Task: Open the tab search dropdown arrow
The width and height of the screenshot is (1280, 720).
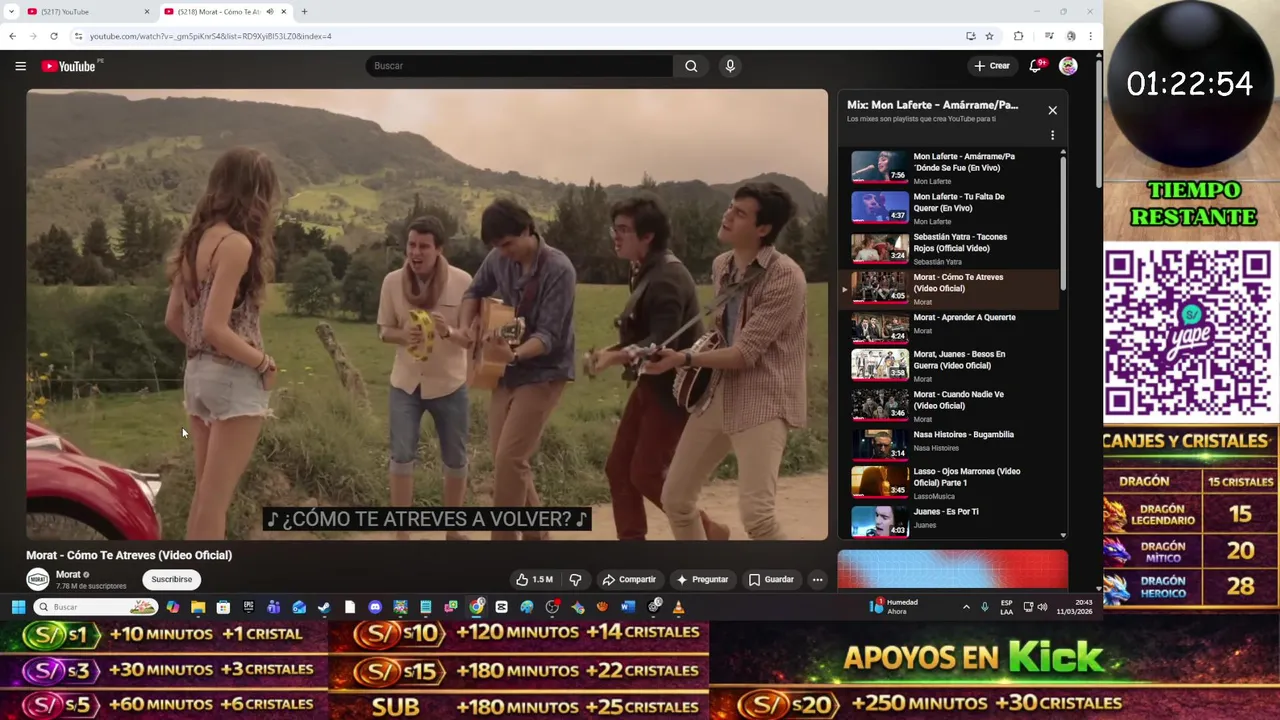Action: (x=11, y=11)
